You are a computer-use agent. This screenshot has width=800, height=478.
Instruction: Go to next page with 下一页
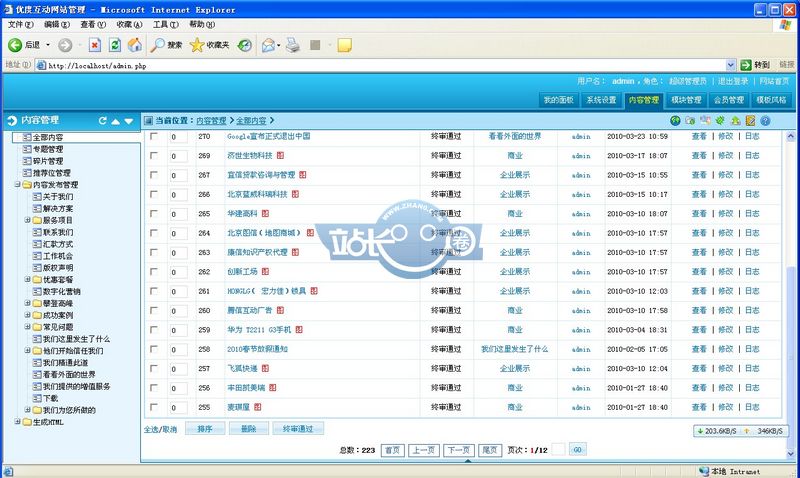click(459, 450)
